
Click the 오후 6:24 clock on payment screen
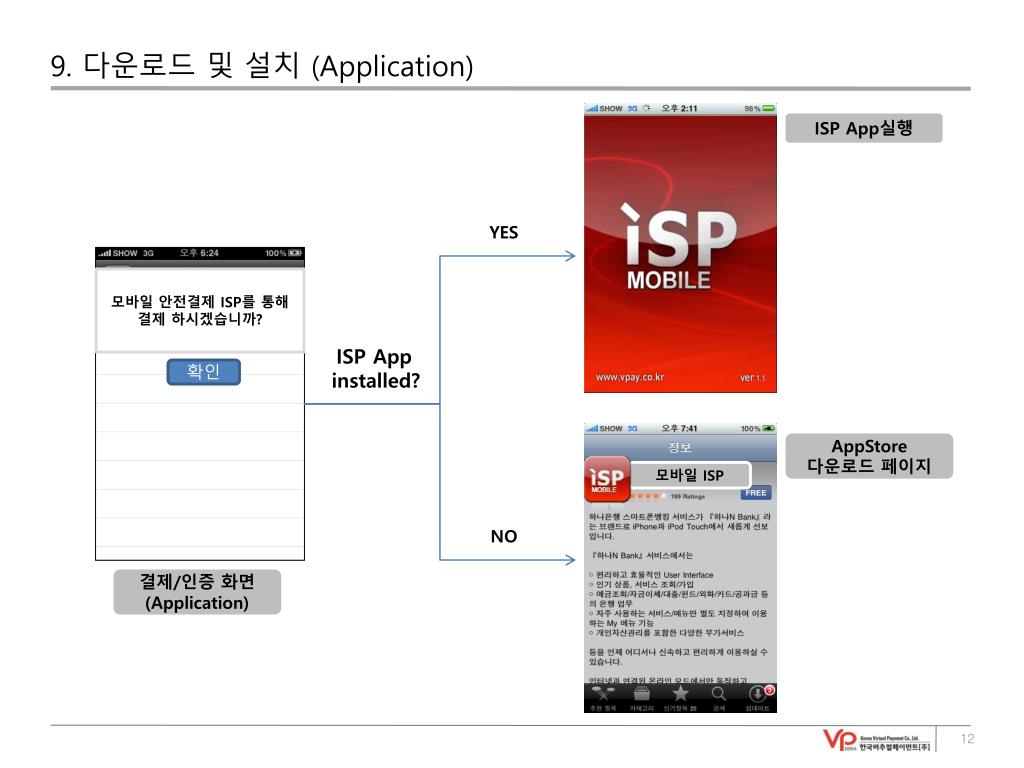(199, 253)
